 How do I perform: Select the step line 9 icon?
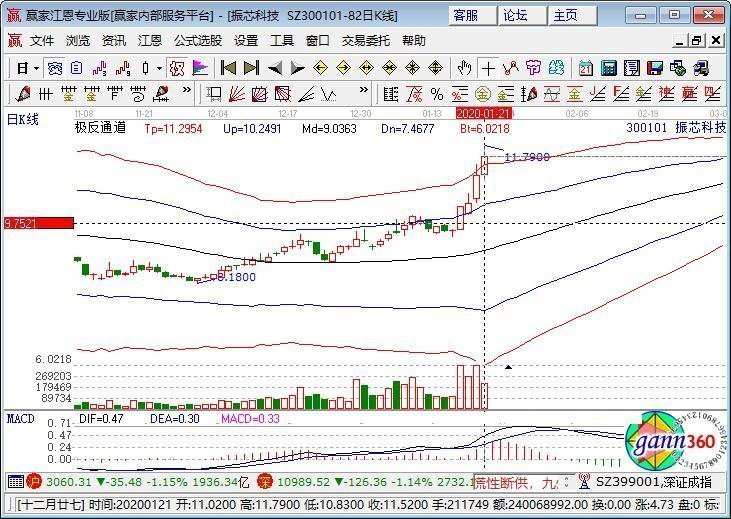click(x=123, y=69)
